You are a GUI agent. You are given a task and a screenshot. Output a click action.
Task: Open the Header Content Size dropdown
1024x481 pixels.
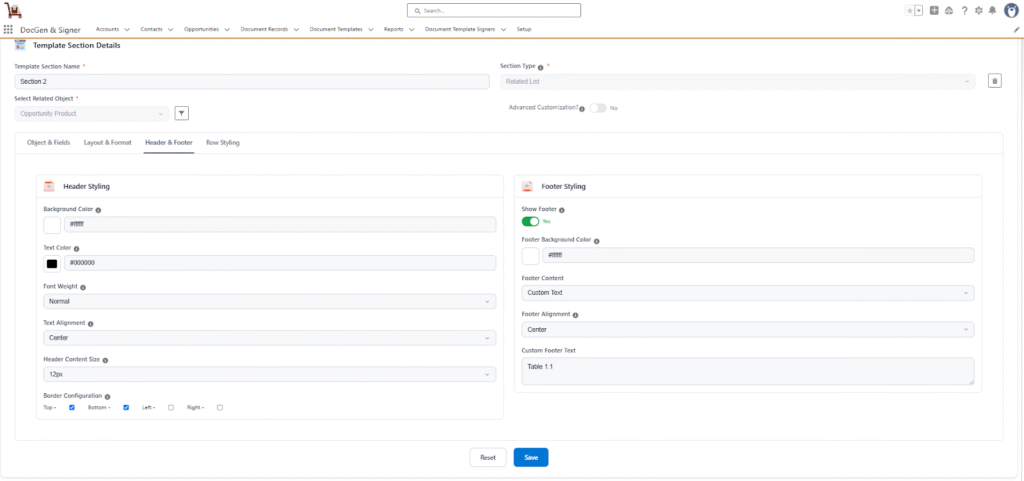pos(269,374)
